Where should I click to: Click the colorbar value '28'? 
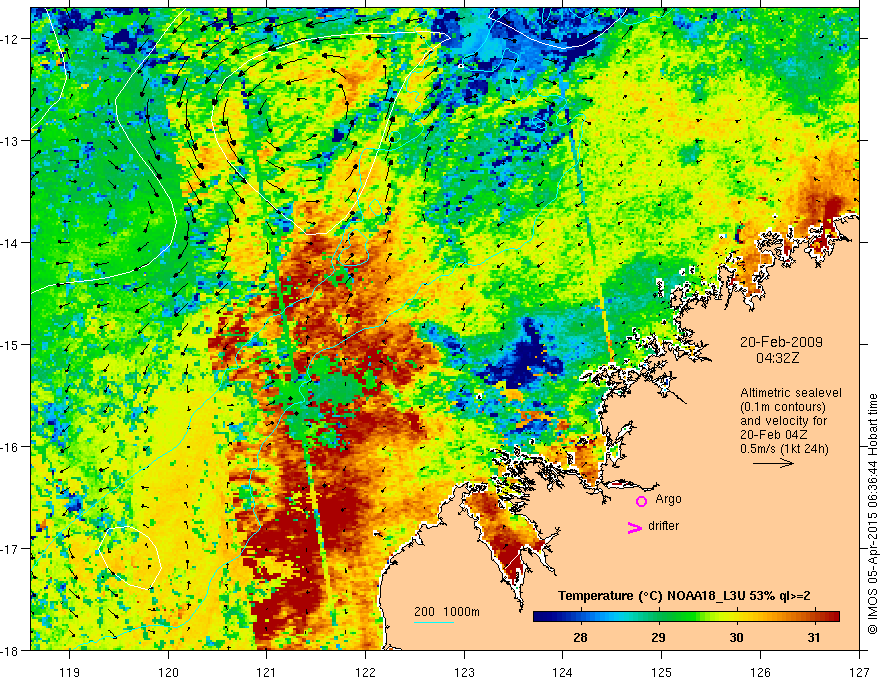[580, 637]
